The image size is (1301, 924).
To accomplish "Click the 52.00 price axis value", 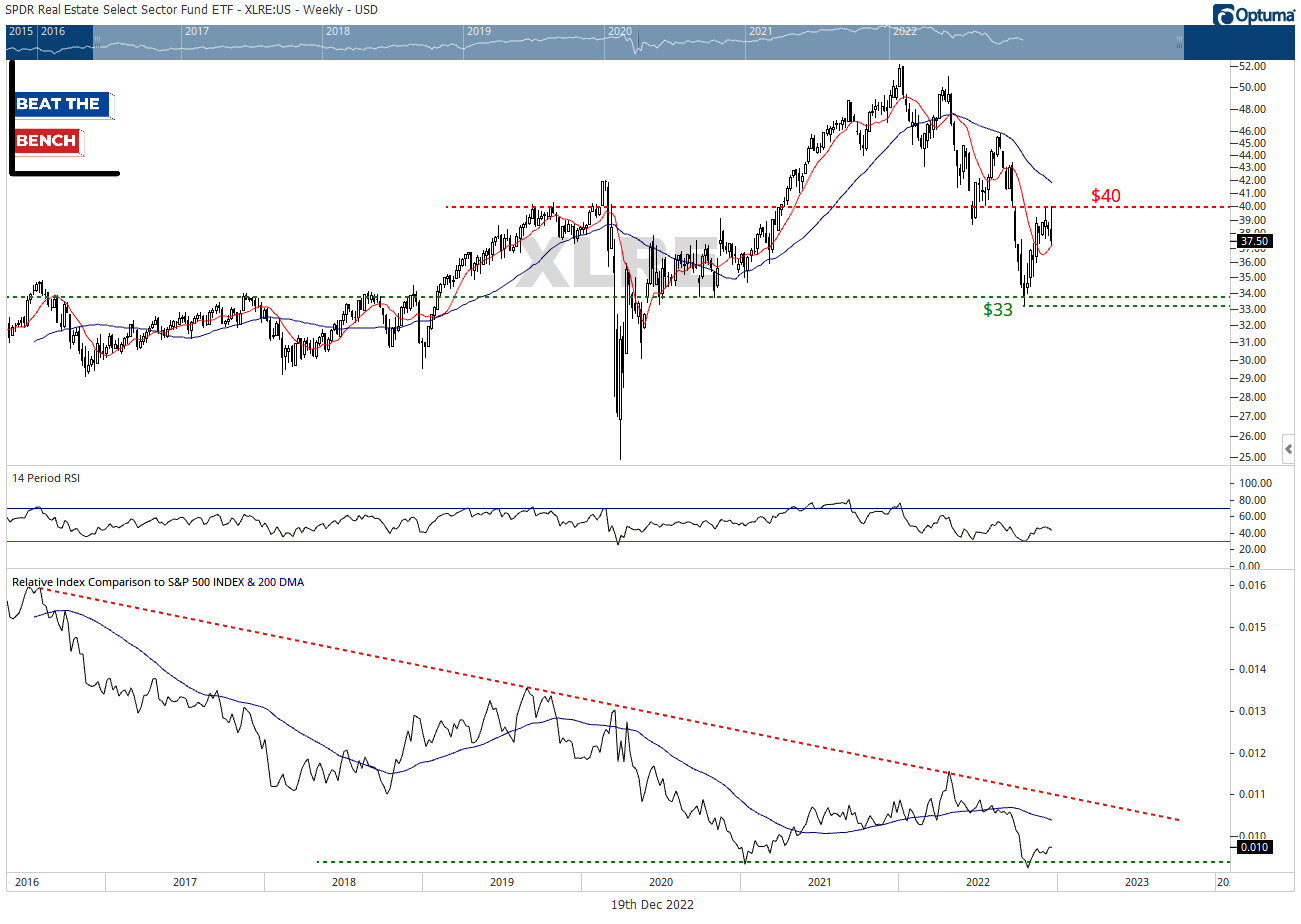I will coord(1254,66).
